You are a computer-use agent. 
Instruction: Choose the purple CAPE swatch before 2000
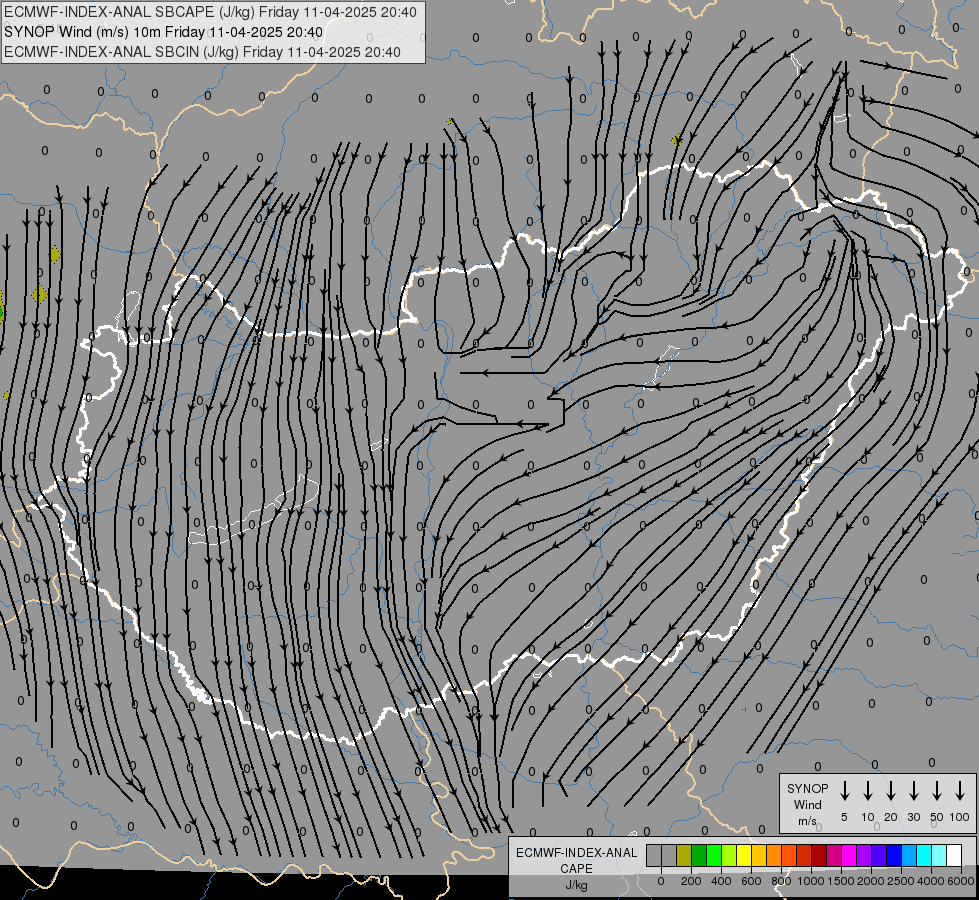point(864,855)
